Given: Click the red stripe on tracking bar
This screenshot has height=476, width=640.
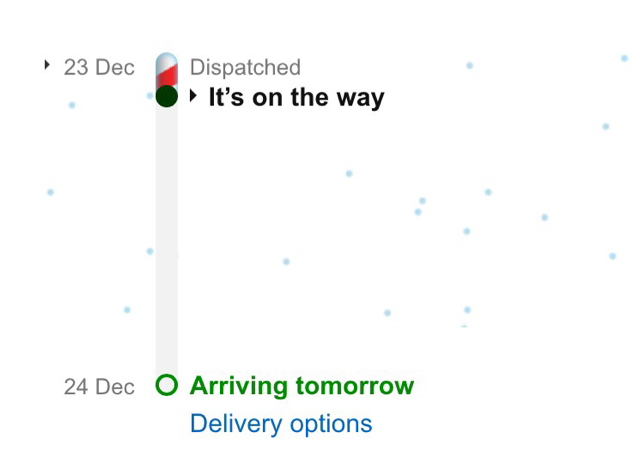Looking at the screenshot, I should pyautogui.click(x=167, y=76).
